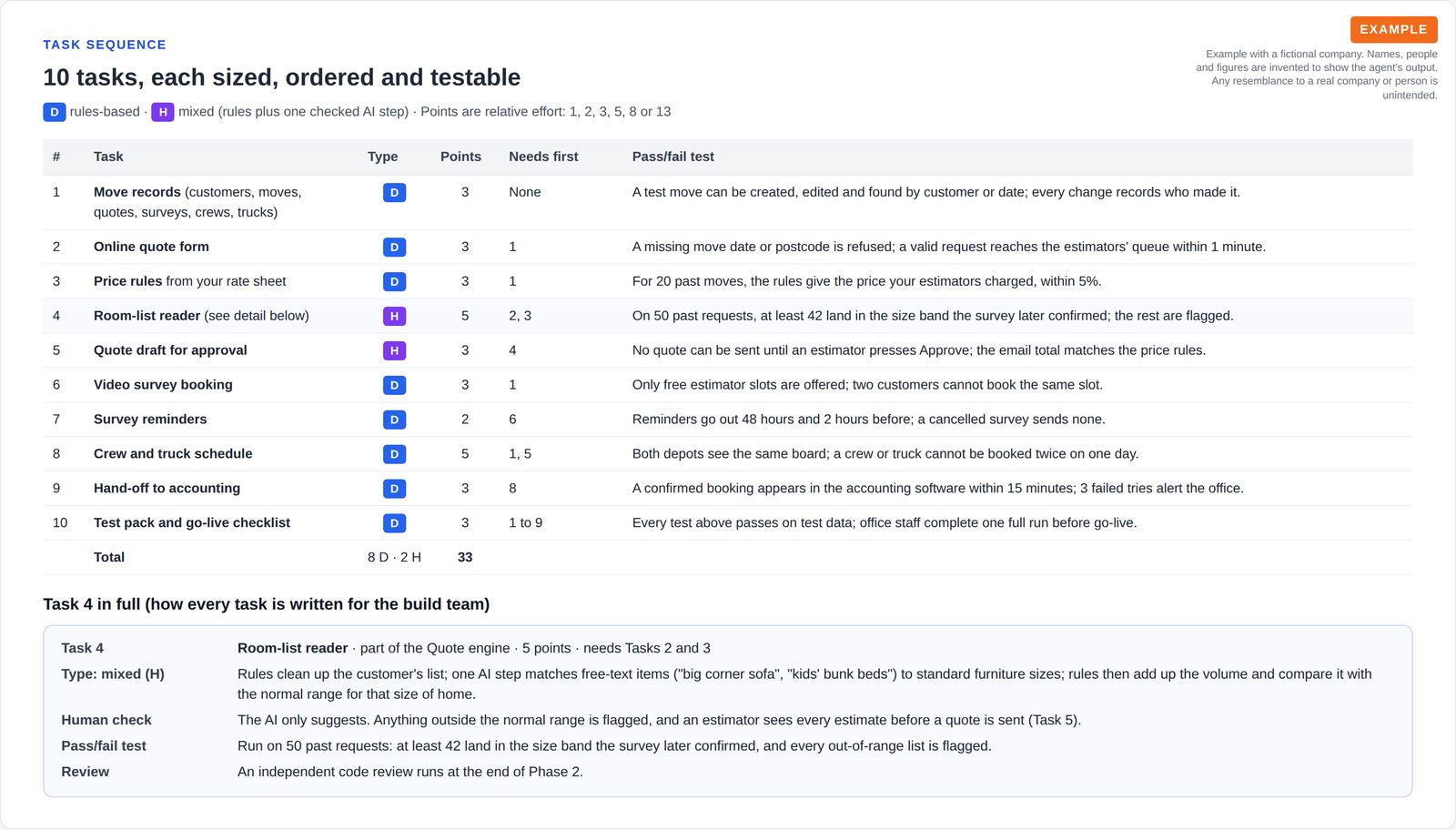This screenshot has height=830, width=1456.
Task: Click the '10 tasks, each sized' title
Action: click(281, 77)
